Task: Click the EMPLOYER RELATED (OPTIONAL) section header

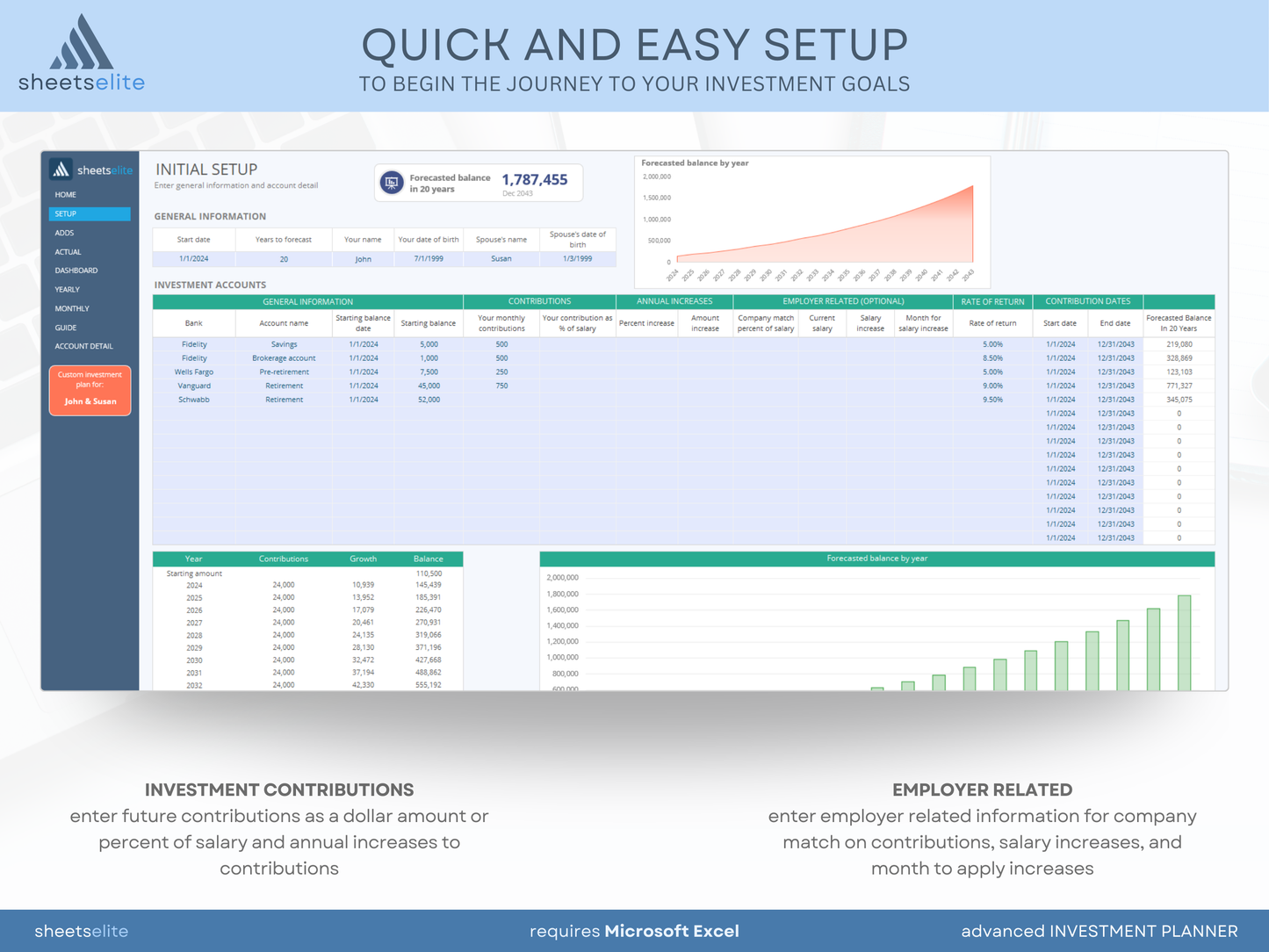Action: tap(843, 301)
